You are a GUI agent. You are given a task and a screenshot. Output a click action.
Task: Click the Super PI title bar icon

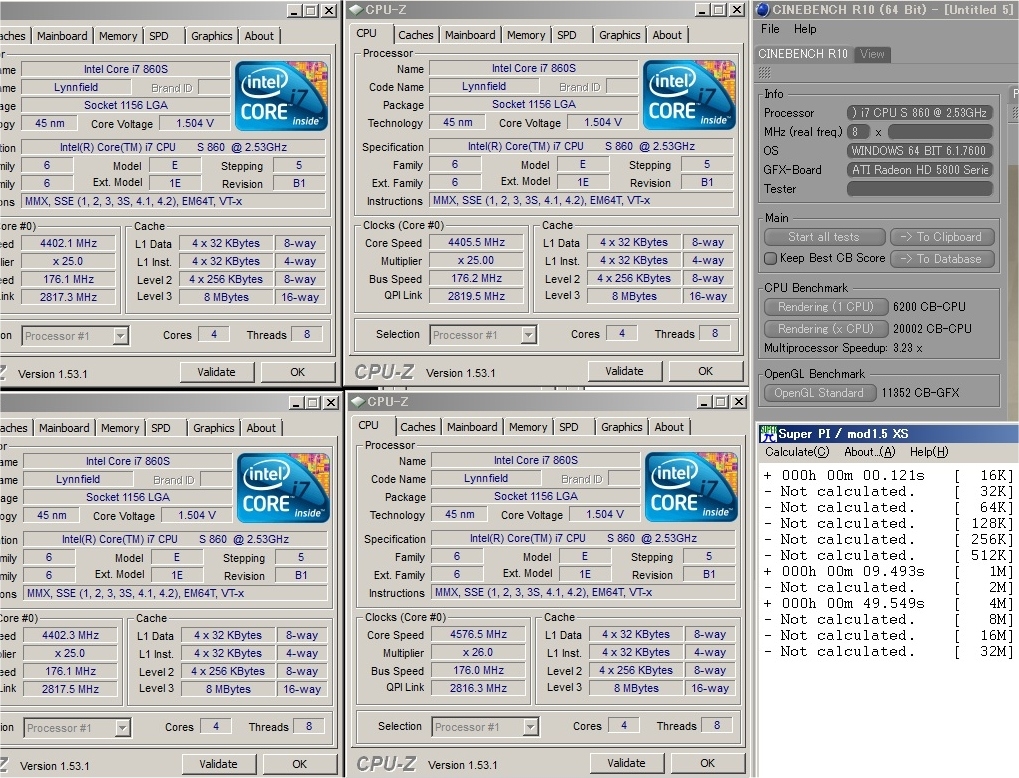point(768,434)
